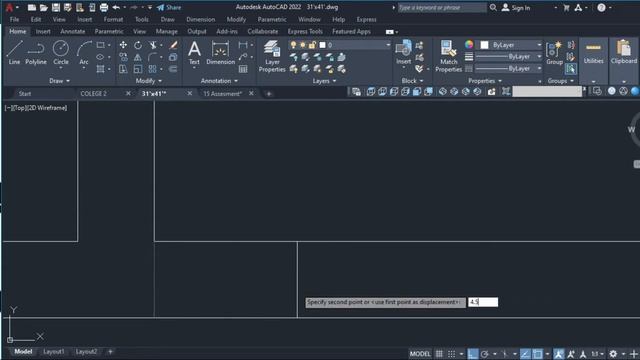Screen dimensions: 640x360
Task: Activate Match Properties
Action: (448, 56)
